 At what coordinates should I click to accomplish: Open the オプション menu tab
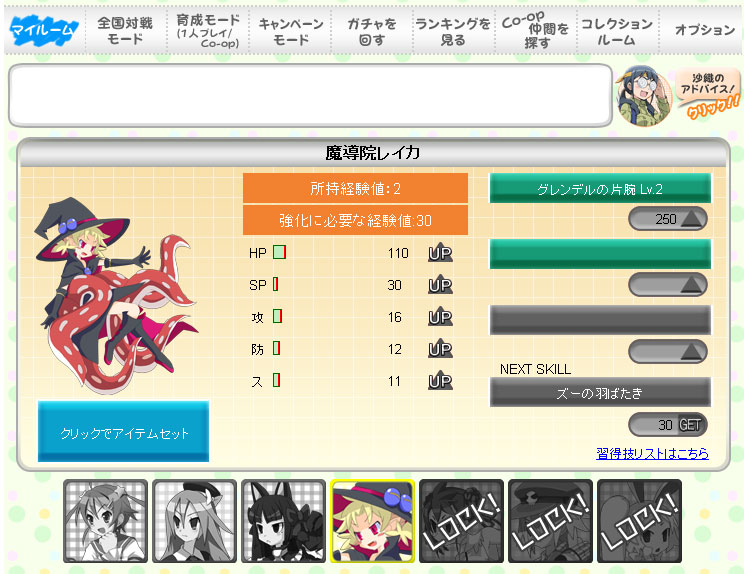(x=704, y=31)
